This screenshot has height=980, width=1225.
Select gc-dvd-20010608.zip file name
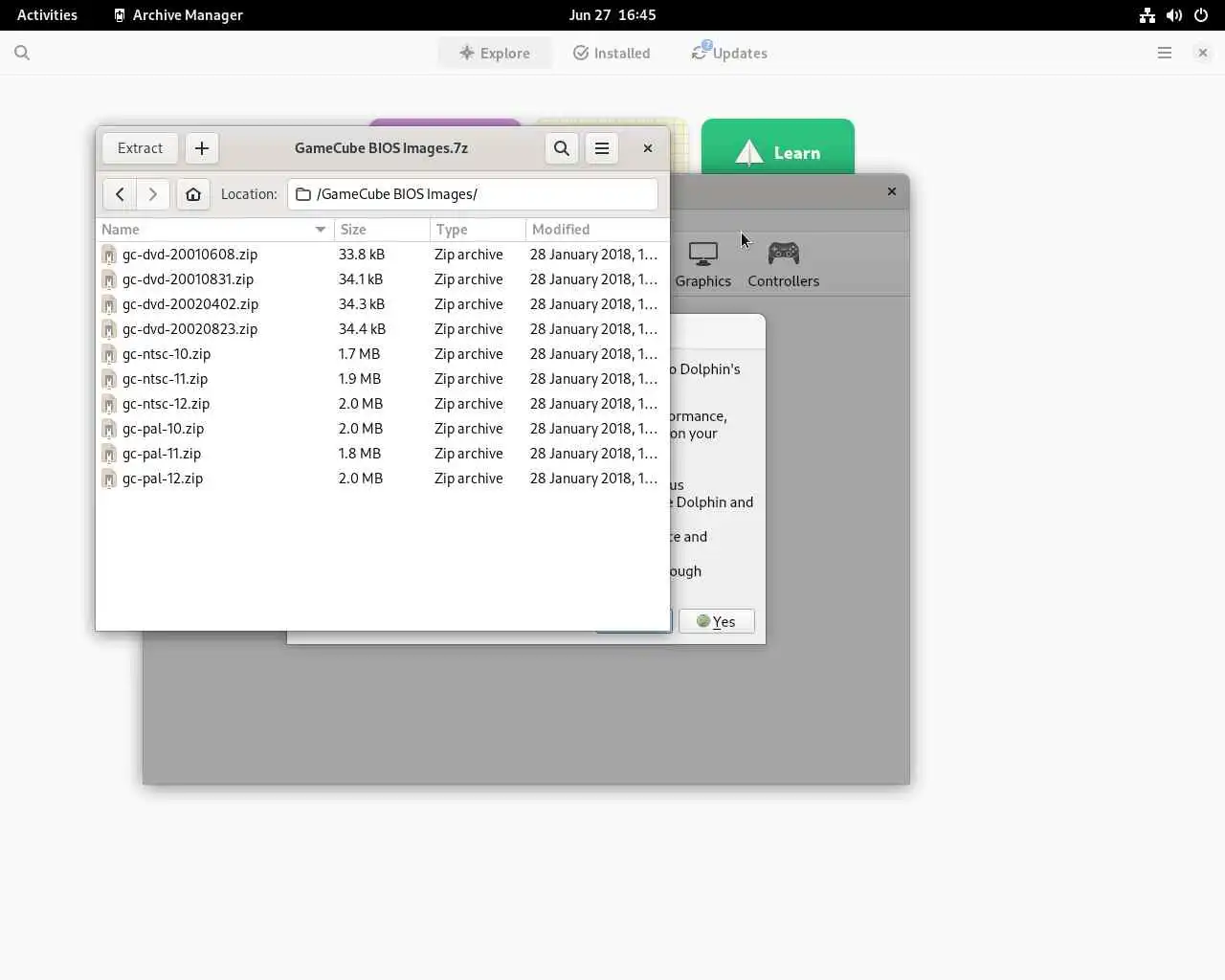(x=189, y=255)
